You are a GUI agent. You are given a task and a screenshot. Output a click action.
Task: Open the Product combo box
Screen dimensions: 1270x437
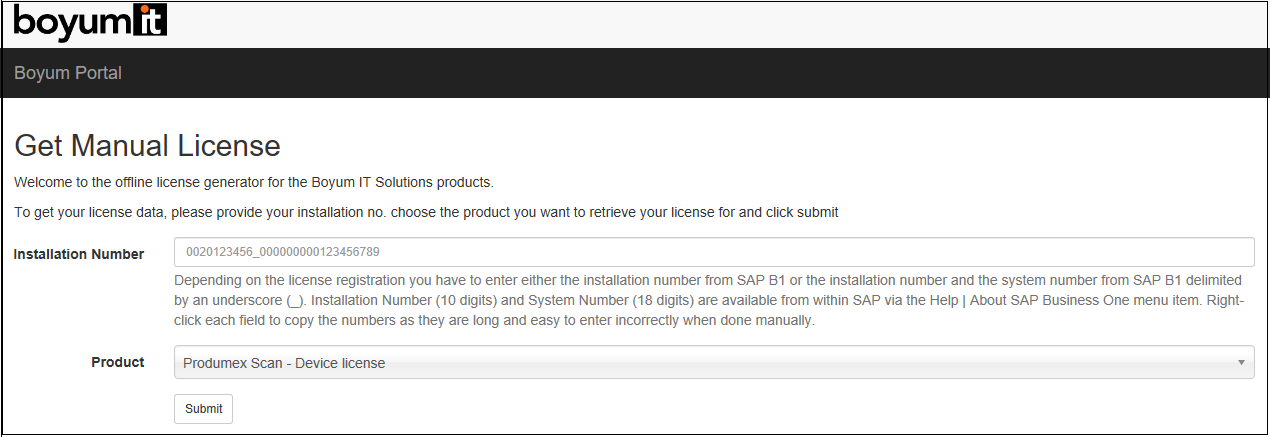tap(714, 363)
